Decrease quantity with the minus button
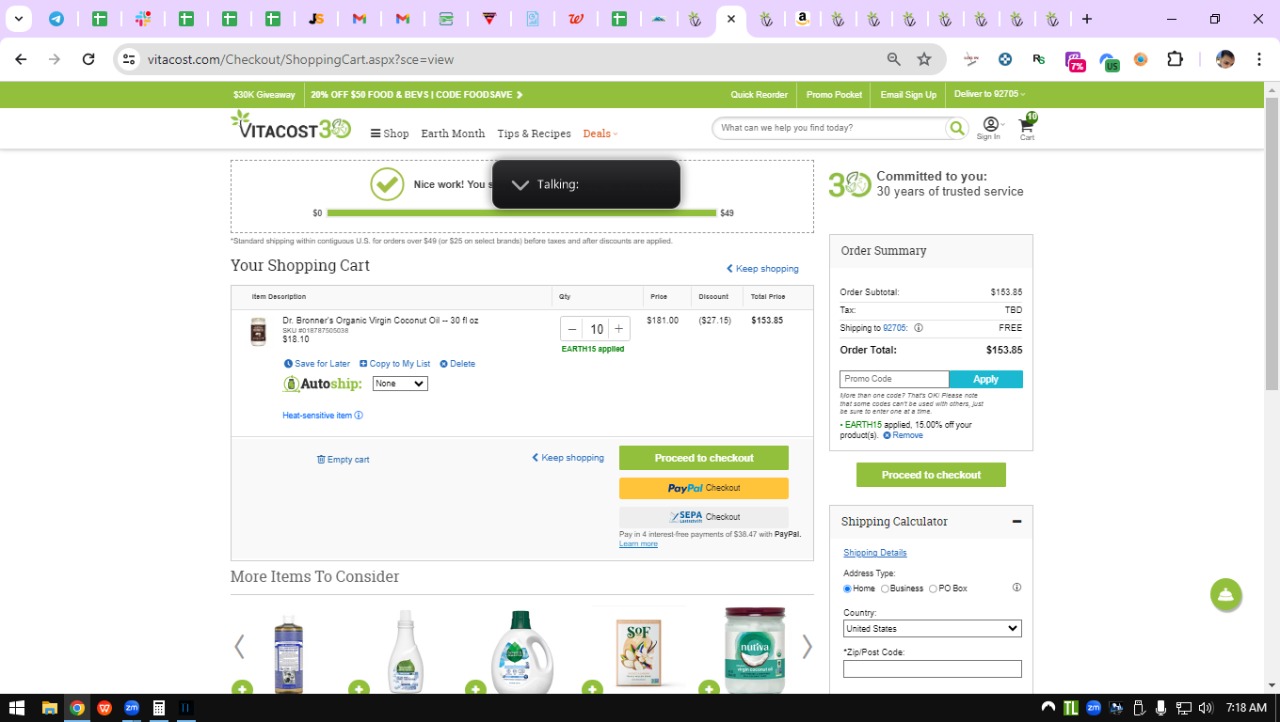The width and height of the screenshot is (1280, 722). (x=572, y=329)
